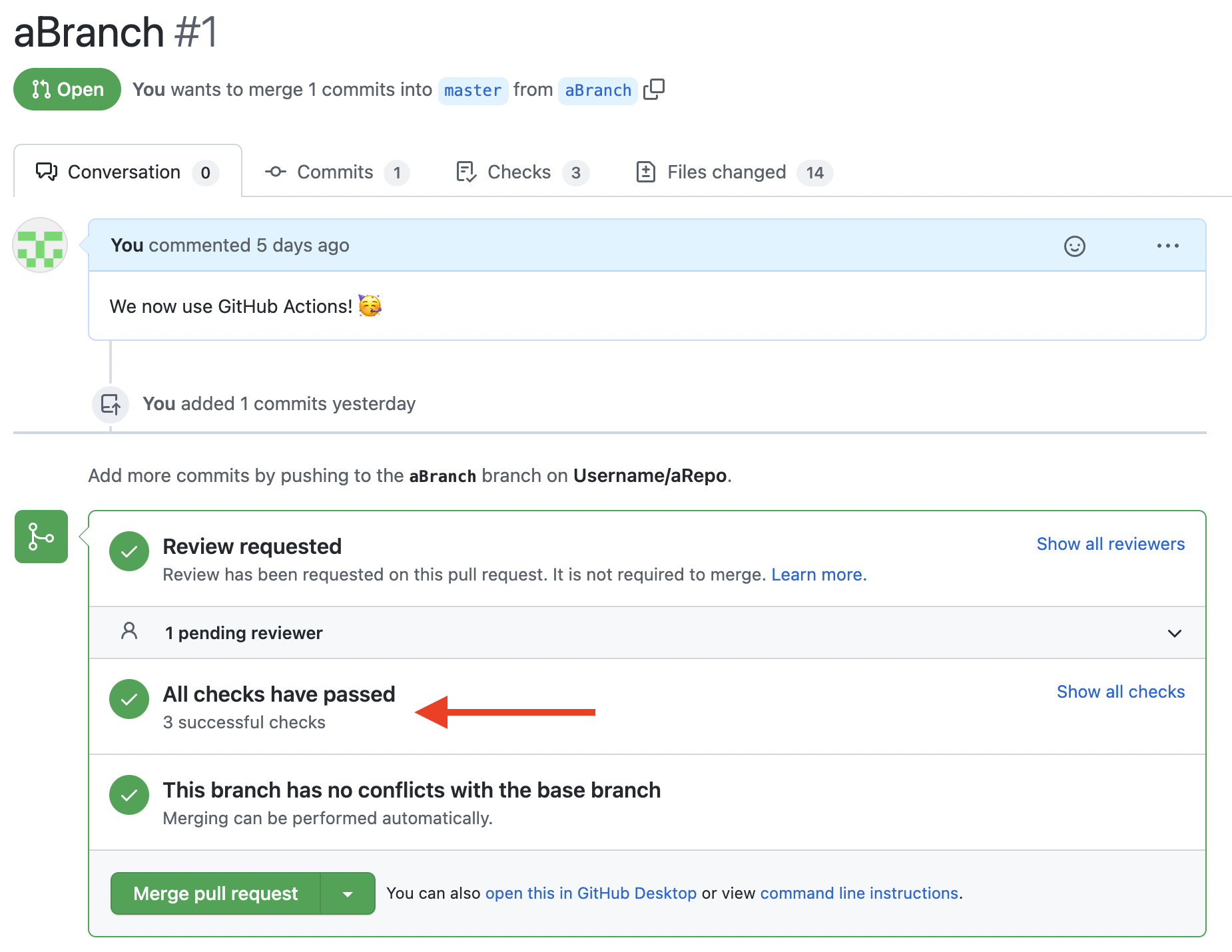The height and width of the screenshot is (952, 1232).
Task: Copy the aBranch branch name icon
Action: pyautogui.click(x=654, y=89)
